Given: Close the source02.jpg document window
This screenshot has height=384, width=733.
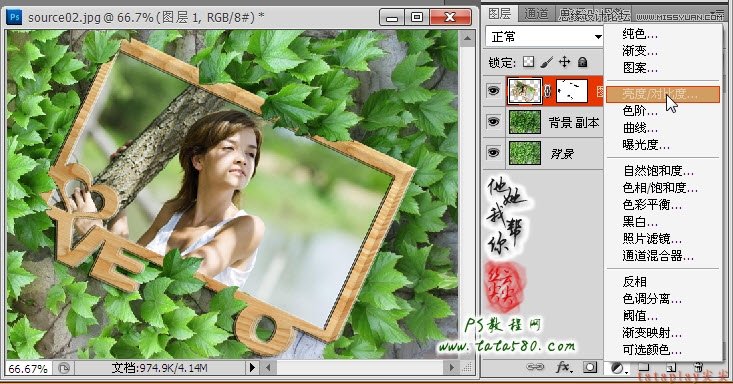Looking at the screenshot, I should (x=450, y=17).
